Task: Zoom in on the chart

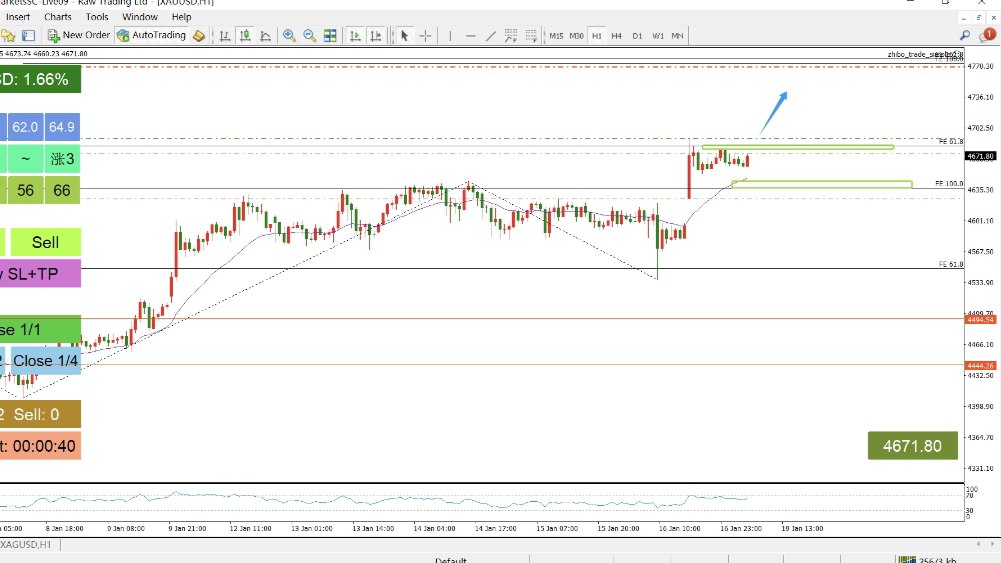Action: (x=289, y=36)
